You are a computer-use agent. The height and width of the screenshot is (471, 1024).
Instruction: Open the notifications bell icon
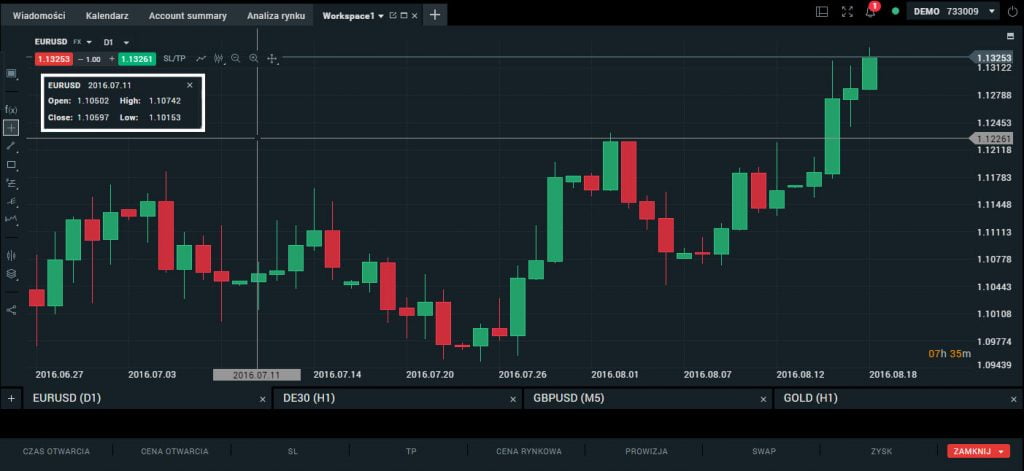coord(871,11)
